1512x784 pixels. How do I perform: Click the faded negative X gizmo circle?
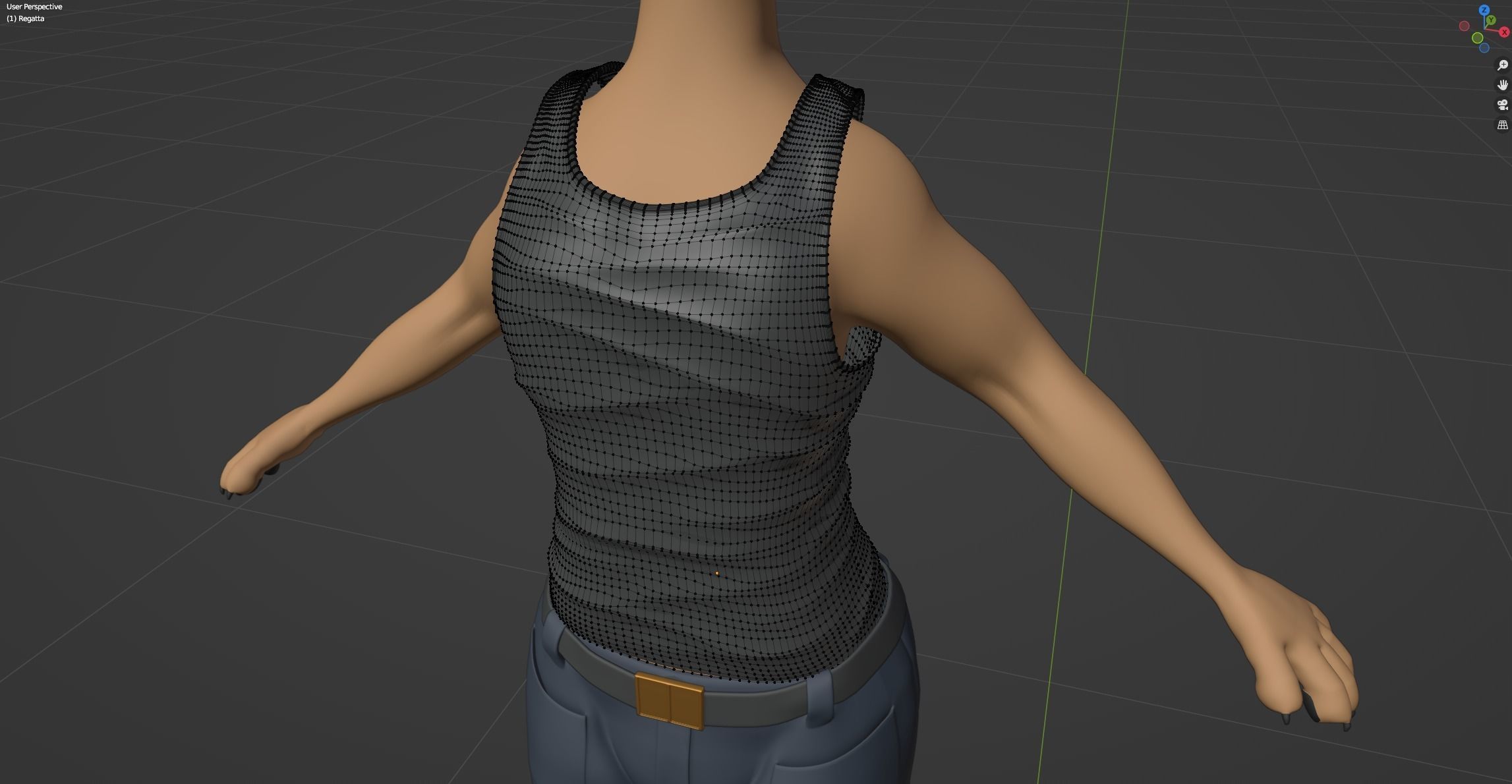[x=1465, y=26]
